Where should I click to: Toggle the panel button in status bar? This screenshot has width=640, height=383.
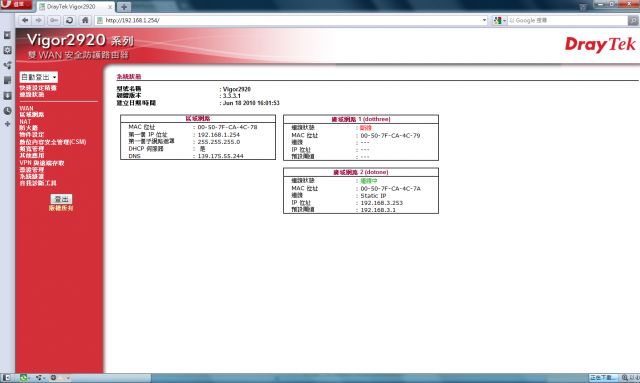click(x=7, y=378)
